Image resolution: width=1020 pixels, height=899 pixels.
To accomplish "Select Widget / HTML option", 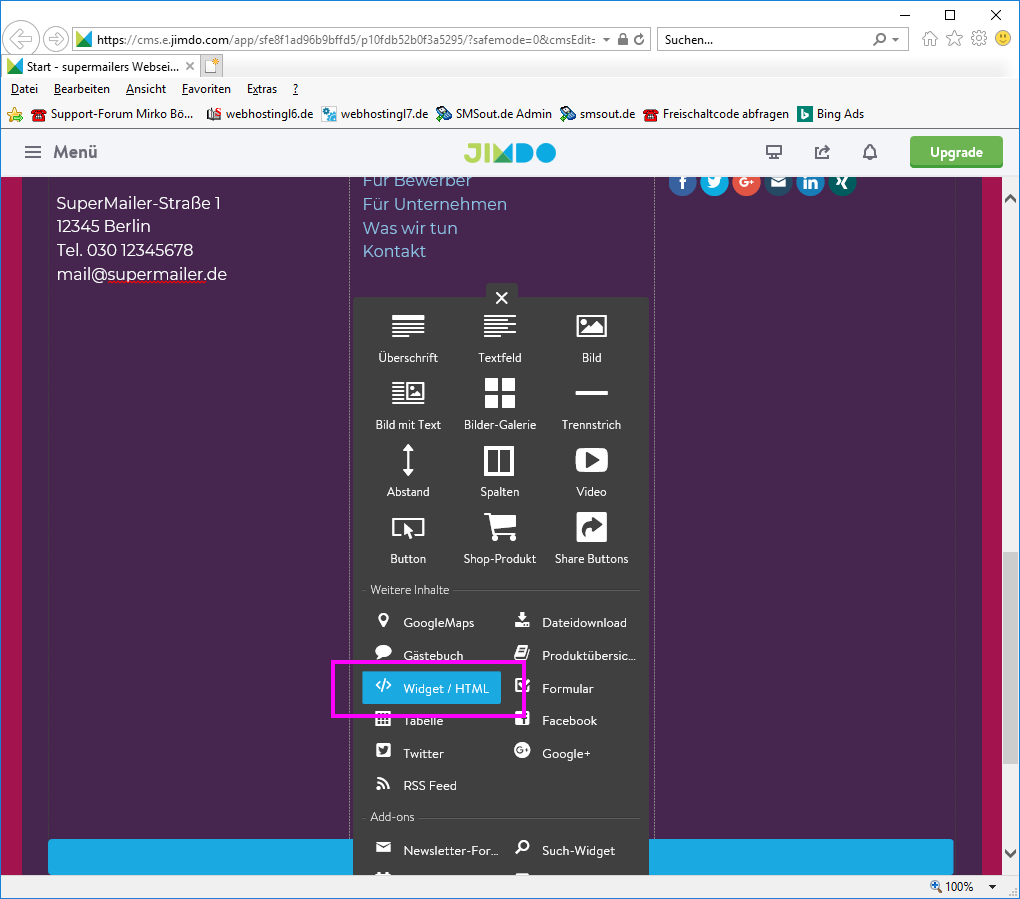I will tap(431, 688).
